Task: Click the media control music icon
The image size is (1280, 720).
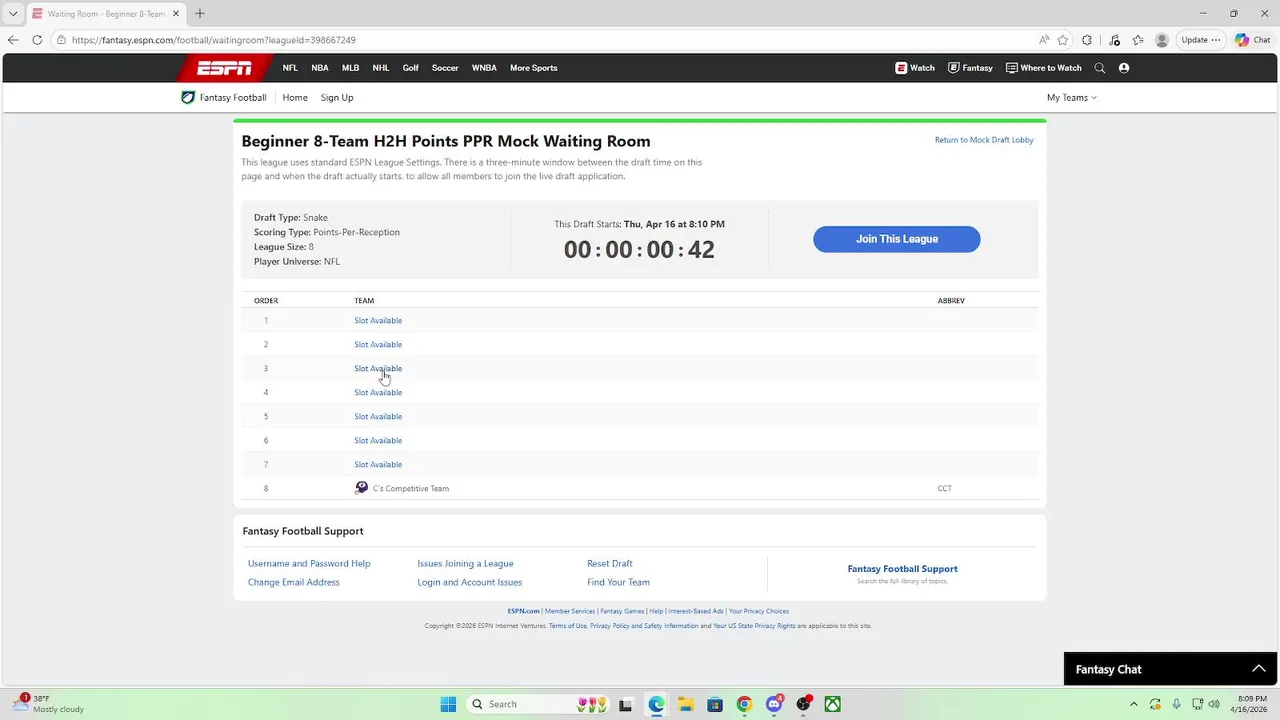Action: click(1114, 40)
